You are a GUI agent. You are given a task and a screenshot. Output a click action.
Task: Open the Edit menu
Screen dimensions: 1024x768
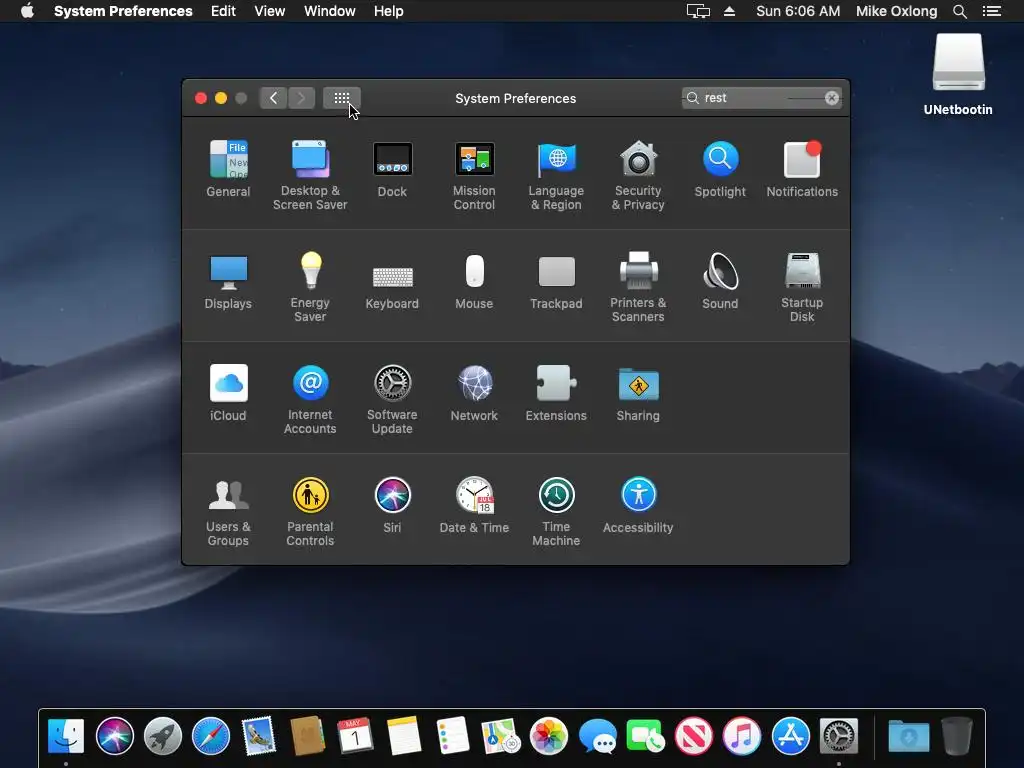click(x=223, y=11)
